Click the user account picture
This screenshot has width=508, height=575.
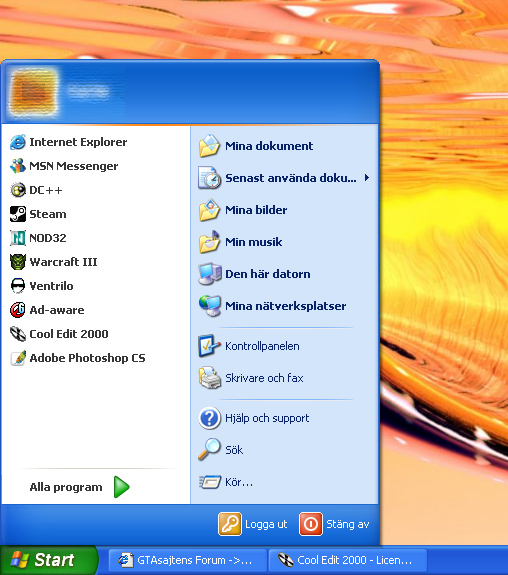34,92
